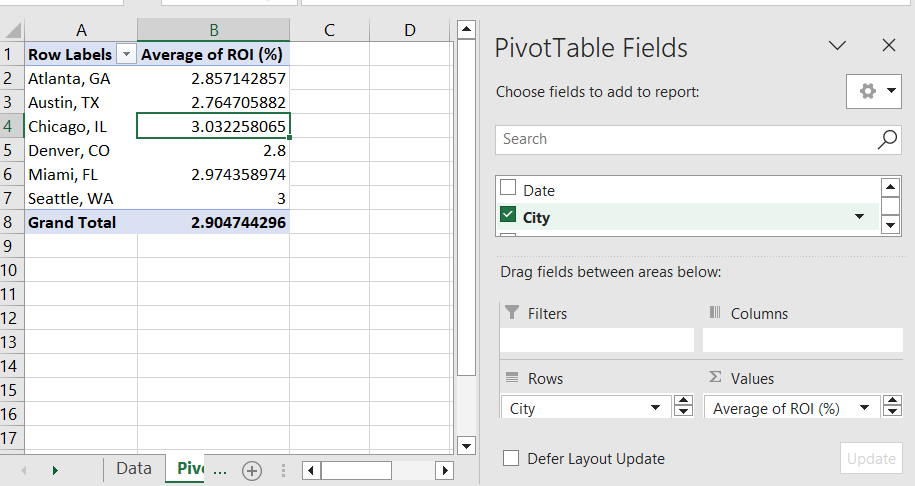Viewport: 915px width, 486px height.
Task: Click the Update button
Action: click(871, 458)
